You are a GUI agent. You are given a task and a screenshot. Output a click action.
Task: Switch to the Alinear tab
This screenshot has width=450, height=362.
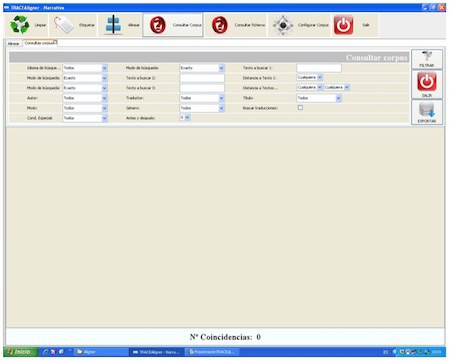14,43
